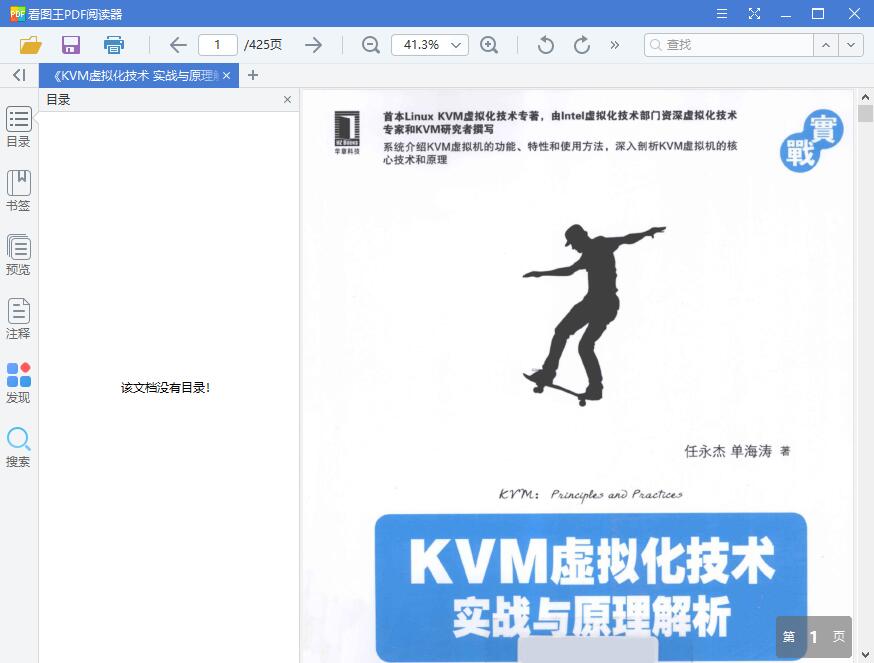Screen dimensions: 874x663
Task: Open the 书签 bookmarks sidebar panel
Action: (x=18, y=191)
